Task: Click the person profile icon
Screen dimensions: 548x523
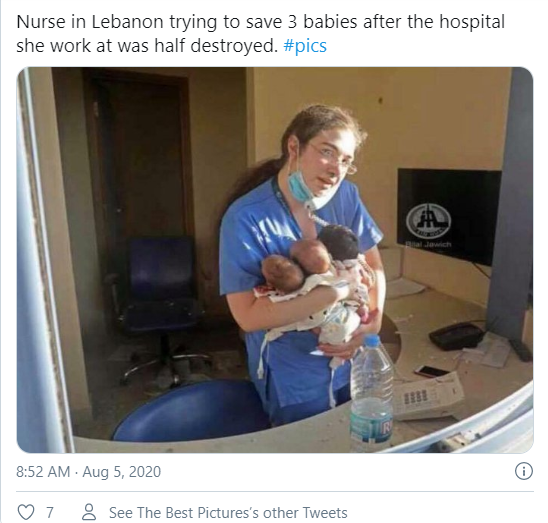Action: [x=89, y=512]
